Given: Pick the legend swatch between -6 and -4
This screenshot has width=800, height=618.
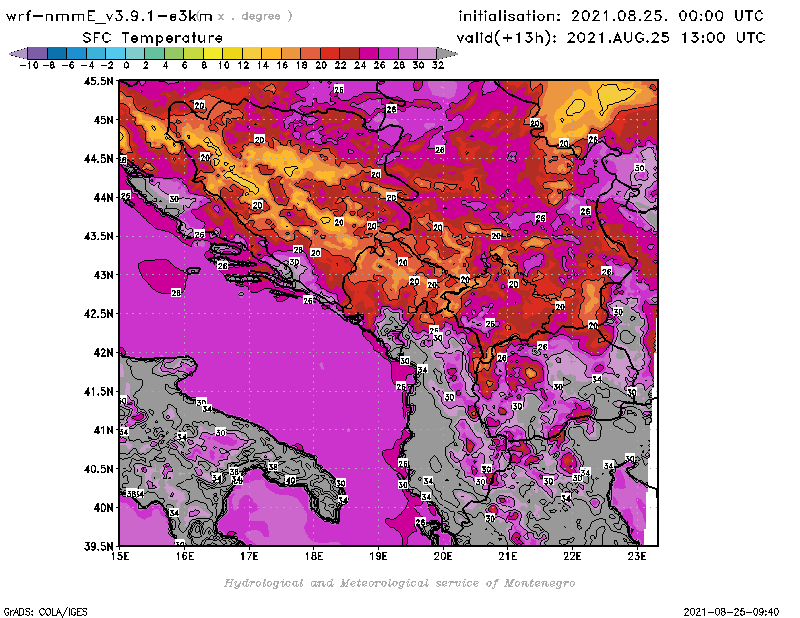Looking at the screenshot, I should [77, 53].
